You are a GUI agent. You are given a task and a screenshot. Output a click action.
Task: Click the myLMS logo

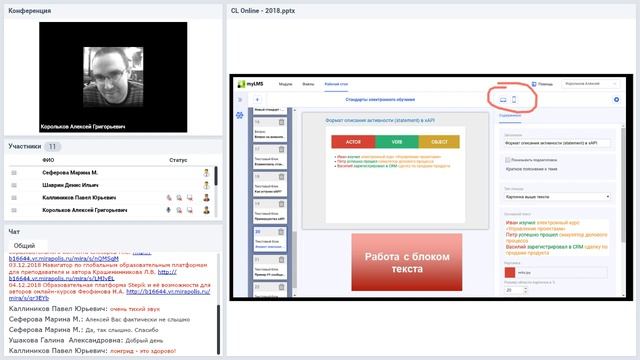tap(250, 84)
